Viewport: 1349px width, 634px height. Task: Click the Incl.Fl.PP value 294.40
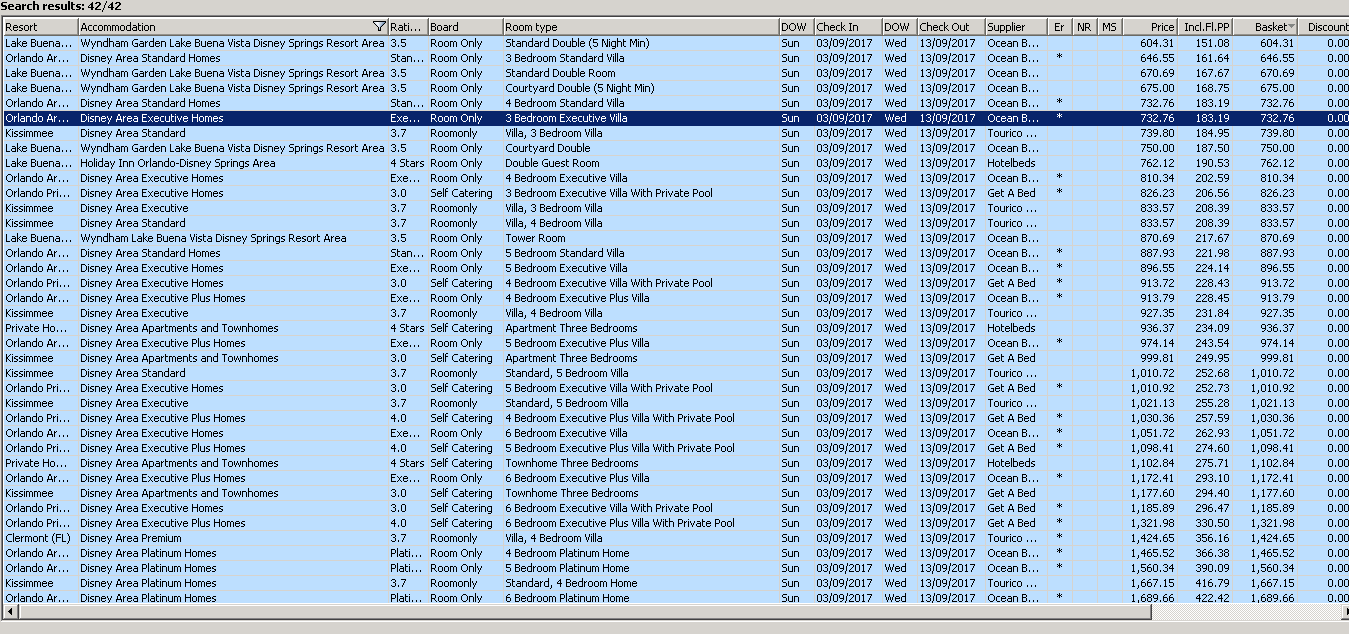1214,493
